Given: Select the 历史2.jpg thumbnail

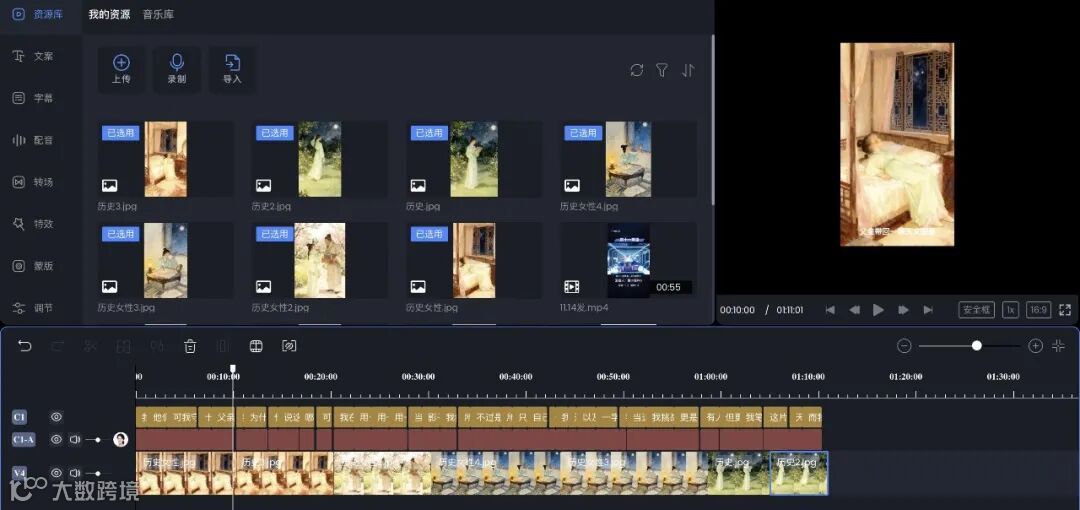Looking at the screenshot, I should (320, 159).
